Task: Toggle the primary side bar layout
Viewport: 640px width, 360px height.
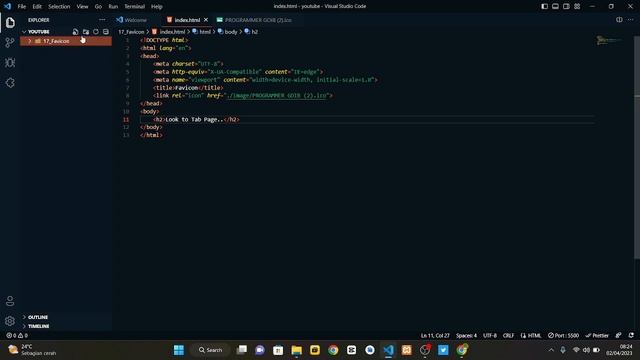Action: coord(544,6)
